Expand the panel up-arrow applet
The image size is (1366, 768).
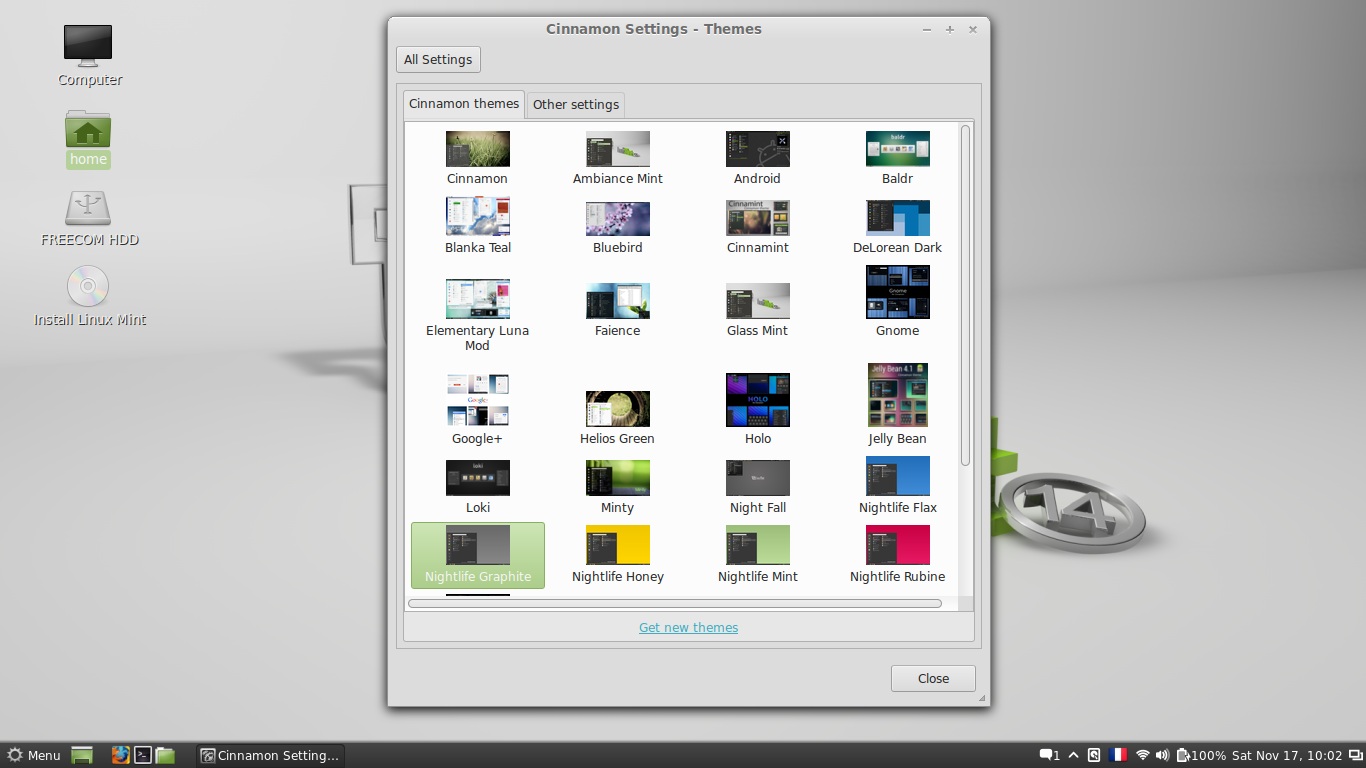point(1074,755)
